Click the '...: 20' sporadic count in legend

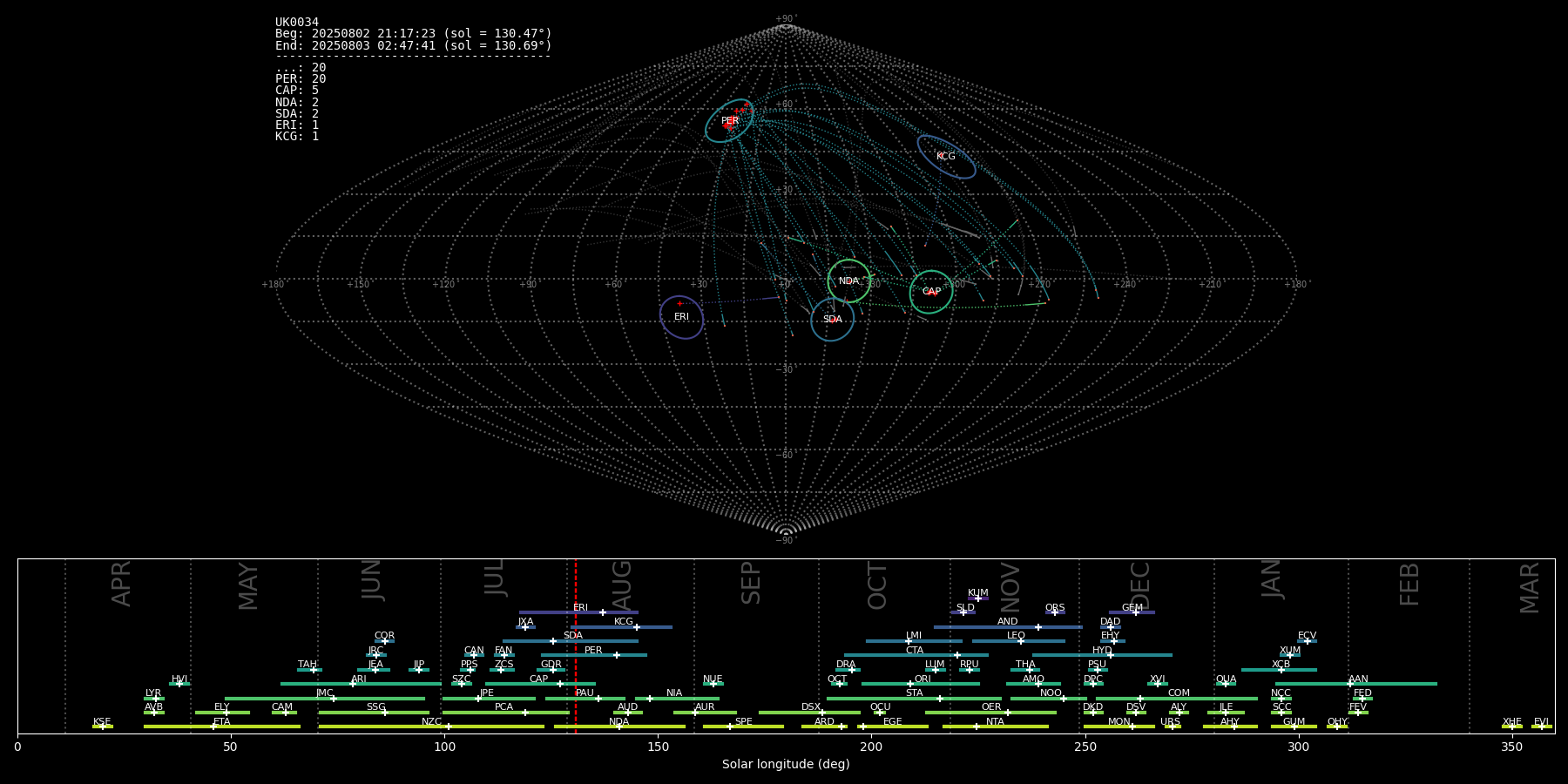click(x=301, y=68)
